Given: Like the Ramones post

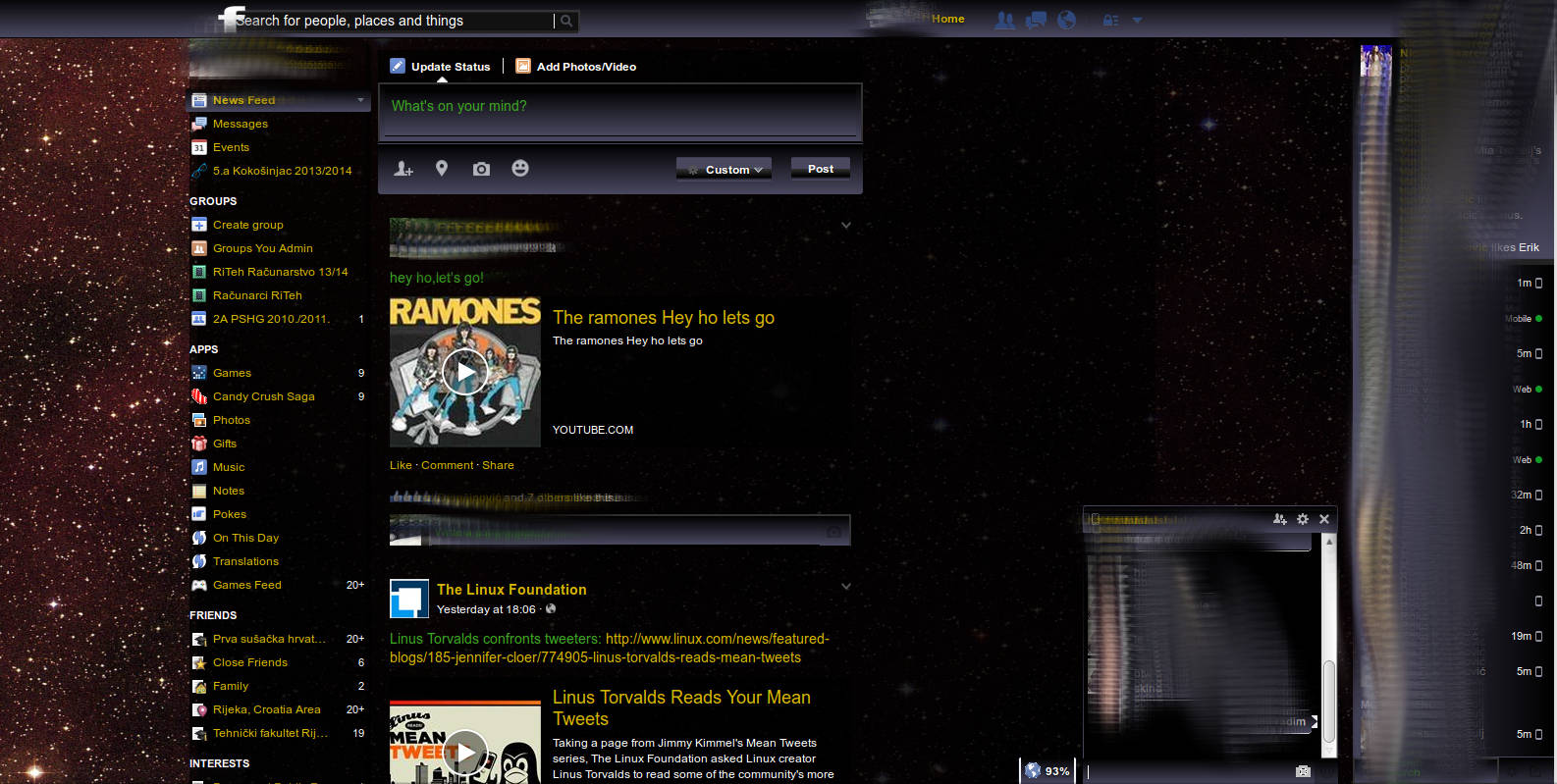Looking at the screenshot, I should pos(401,465).
